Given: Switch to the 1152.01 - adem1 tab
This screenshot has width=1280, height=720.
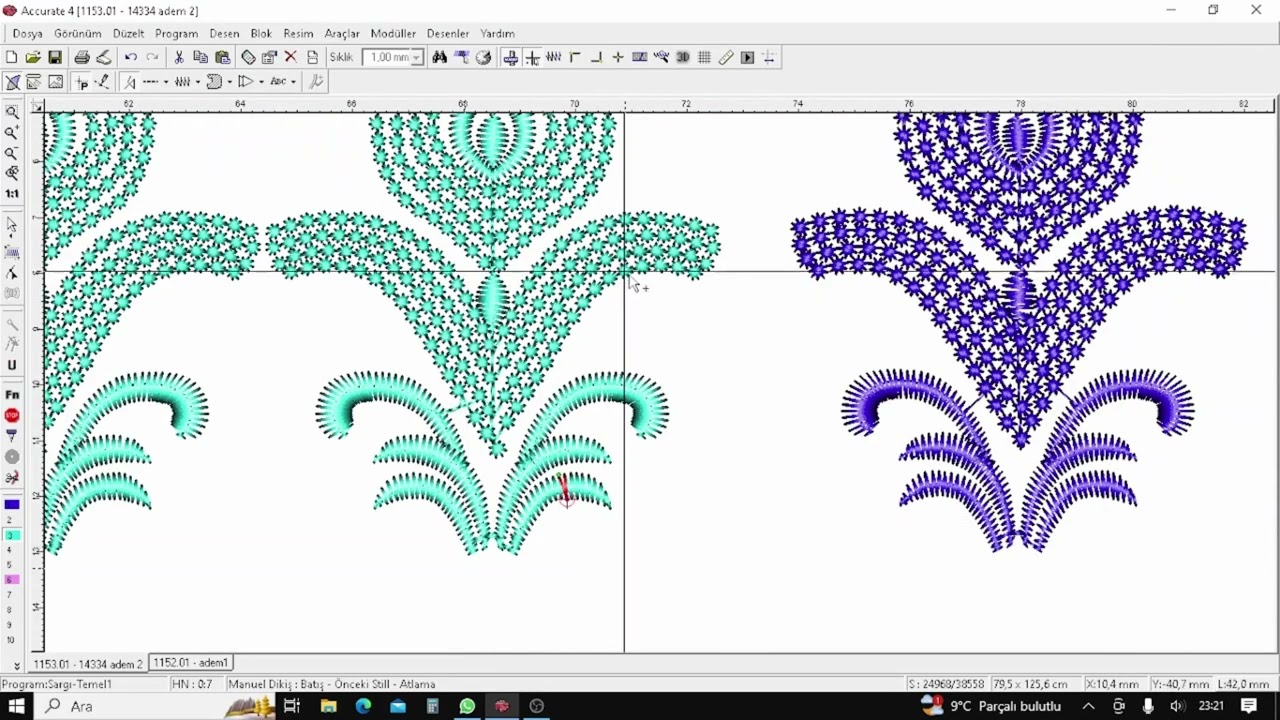Looking at the screenshot, I should (x=191, y=663).
